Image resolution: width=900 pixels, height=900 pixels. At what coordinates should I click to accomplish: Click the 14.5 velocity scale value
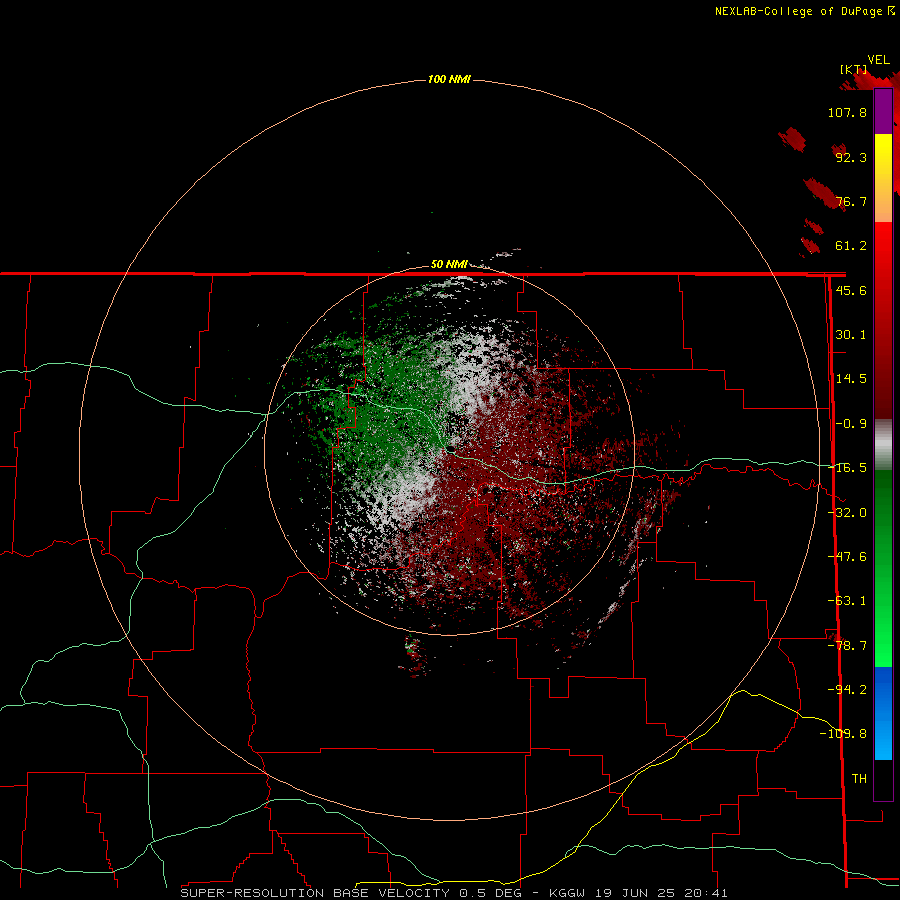(x=851, y=379)
